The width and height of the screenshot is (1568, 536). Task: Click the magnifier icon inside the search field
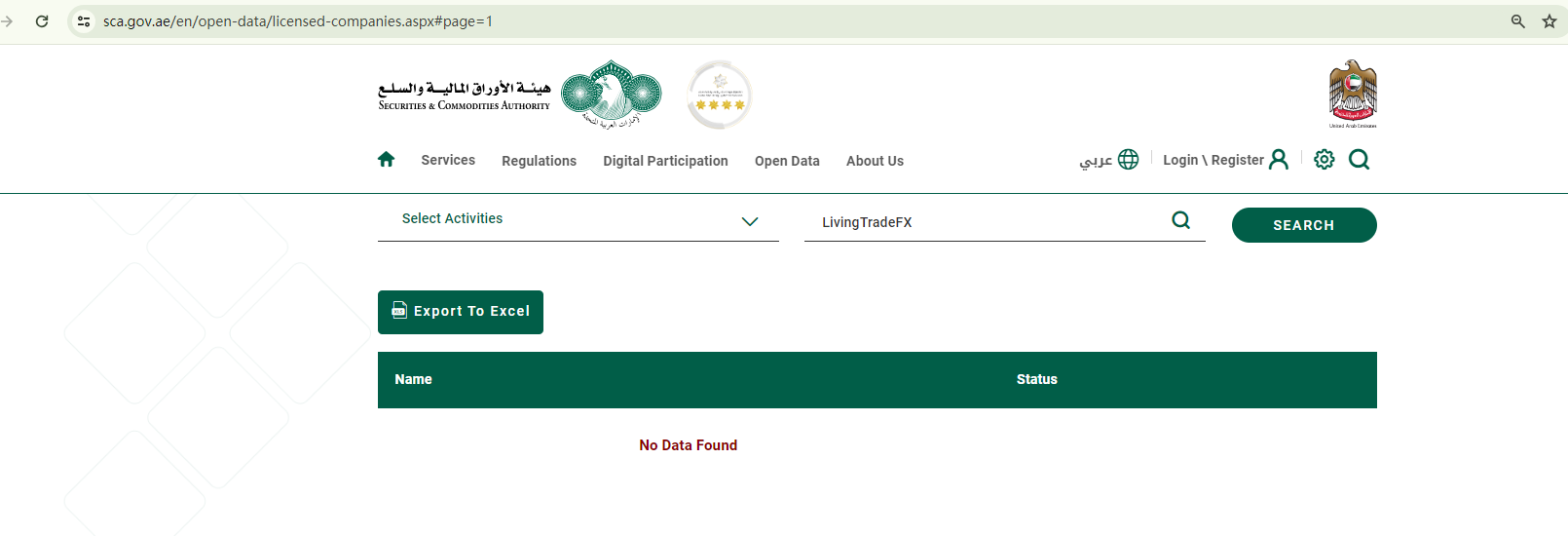pos(1180,220)
